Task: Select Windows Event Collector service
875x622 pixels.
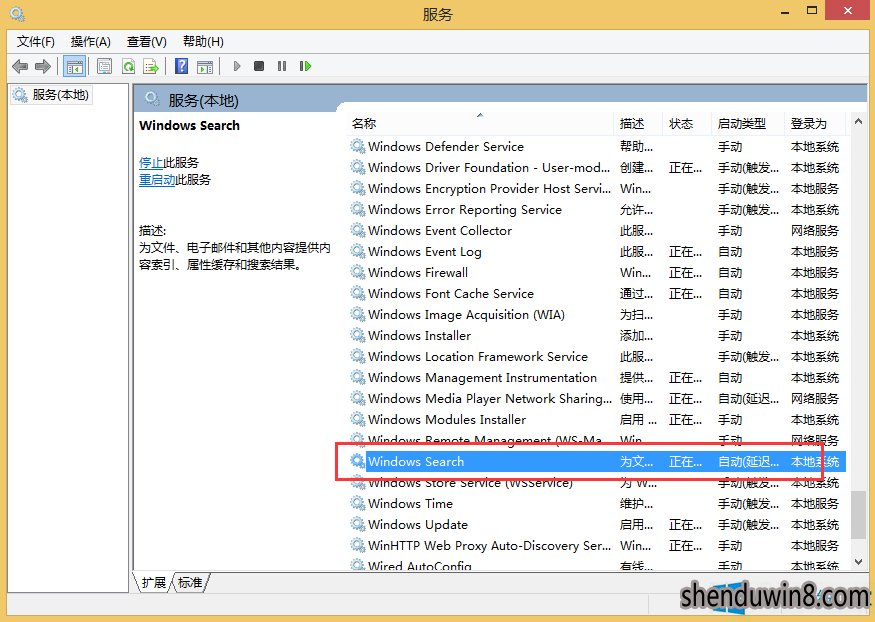Action: click(x=597, y=230)
